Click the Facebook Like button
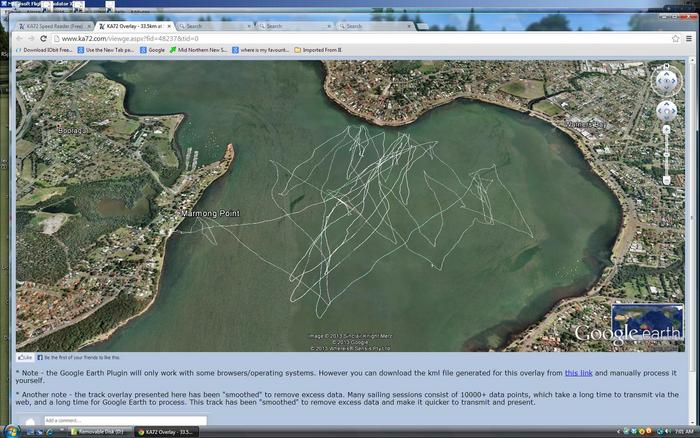 point(24,357)
